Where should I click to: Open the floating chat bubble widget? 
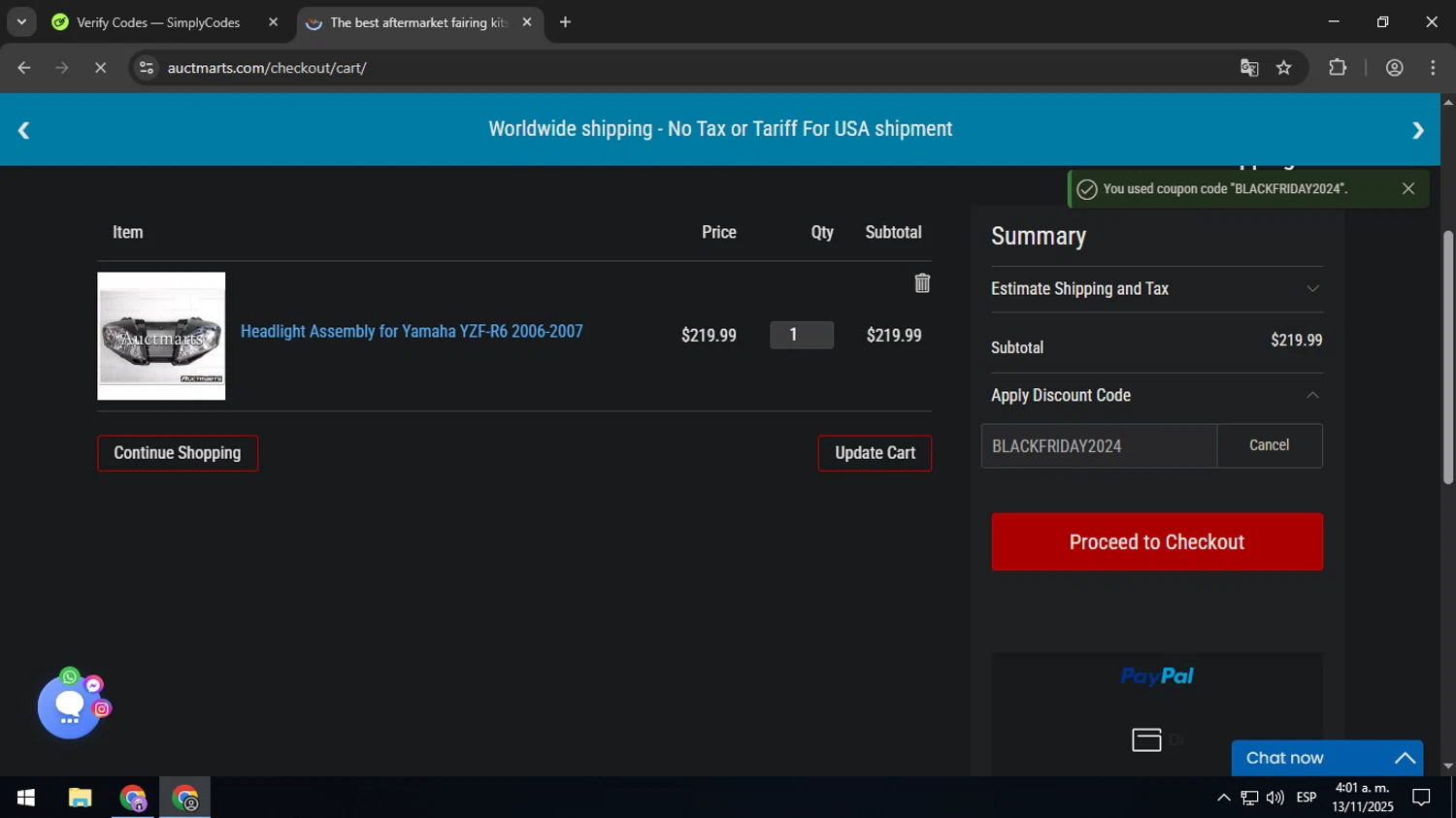click(x=69, y=707)
